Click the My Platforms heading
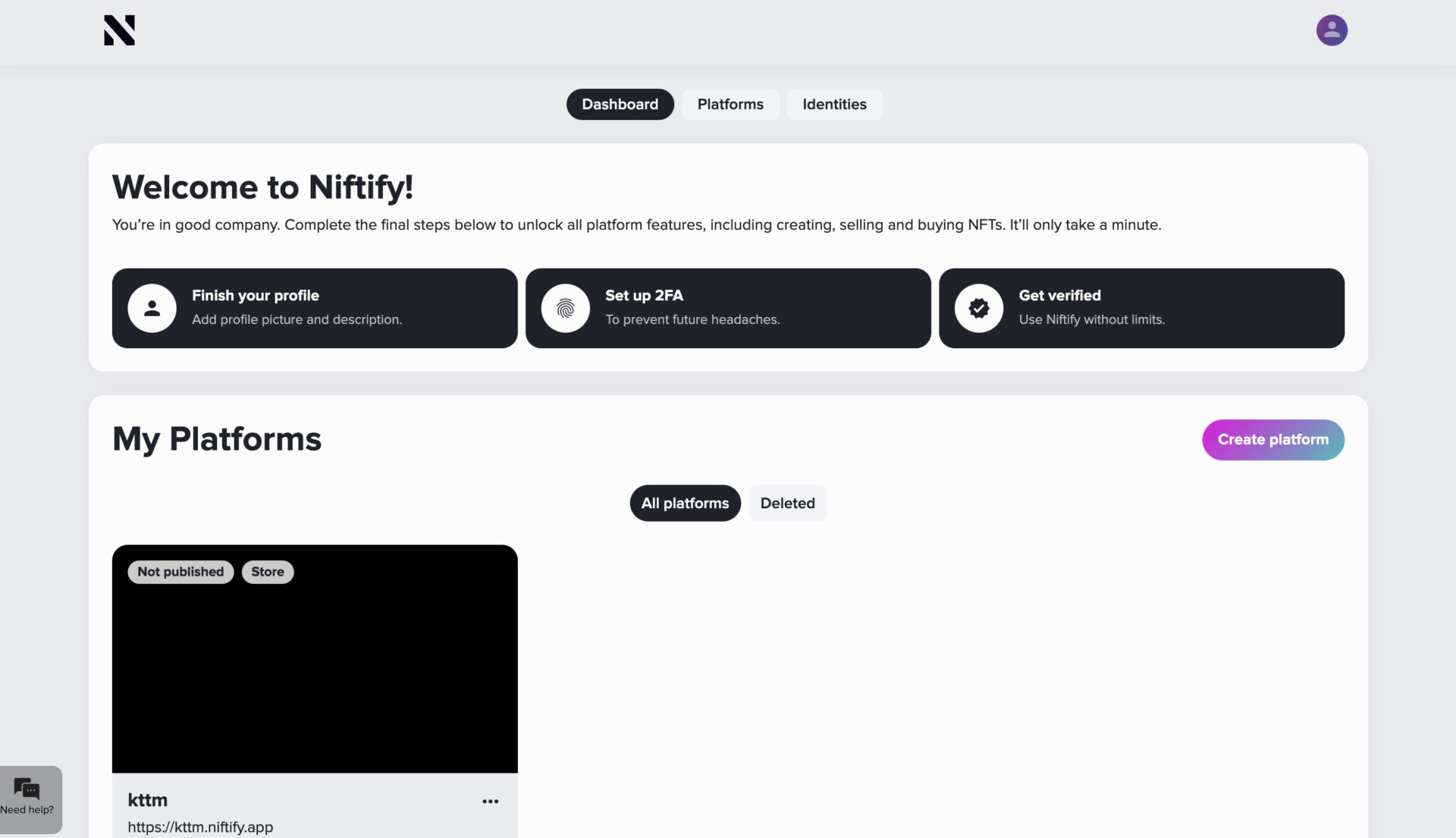 click(217, 438)
